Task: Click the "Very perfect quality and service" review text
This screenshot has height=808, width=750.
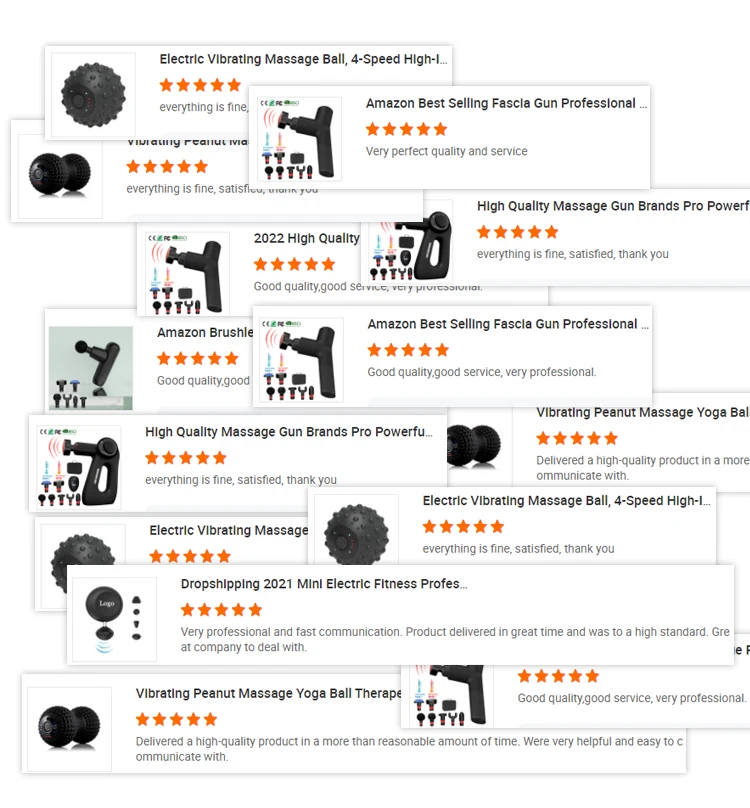Action: pos(446,152)
